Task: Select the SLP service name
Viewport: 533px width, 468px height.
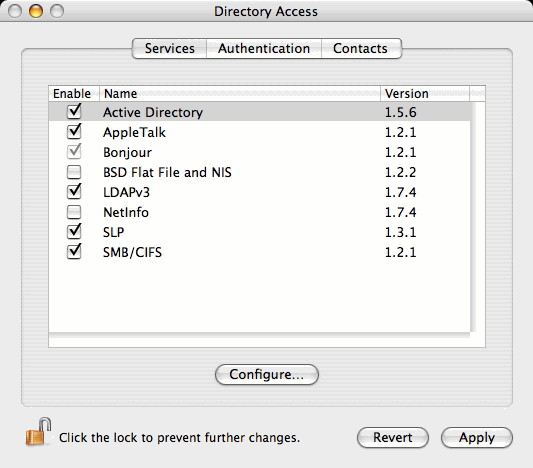Action: click(x=114, y=232)
